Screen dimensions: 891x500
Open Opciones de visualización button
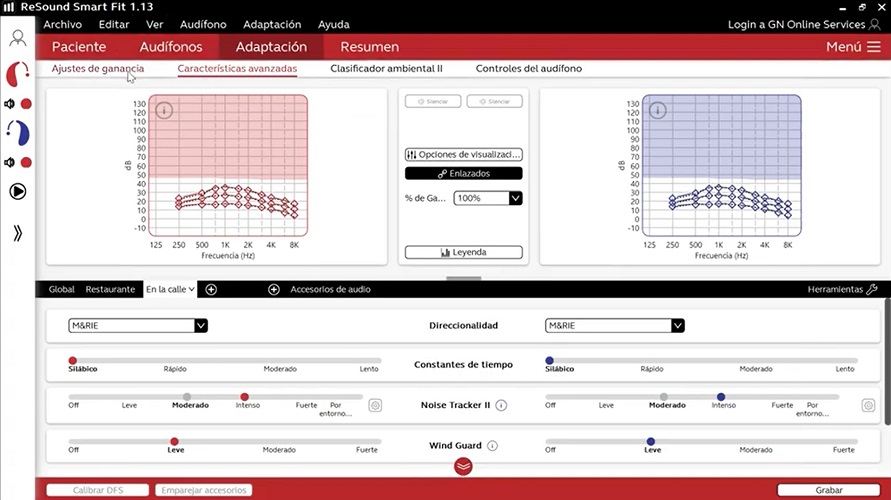(x=464, y=155)
